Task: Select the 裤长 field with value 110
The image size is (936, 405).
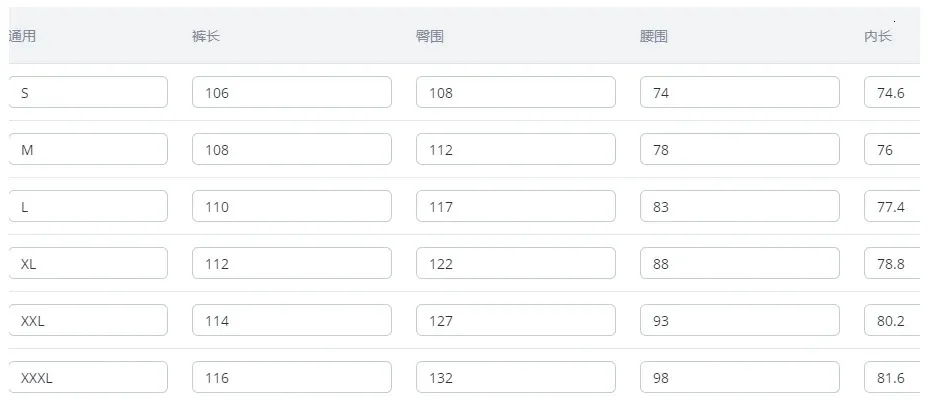Action: pos(292,206)
